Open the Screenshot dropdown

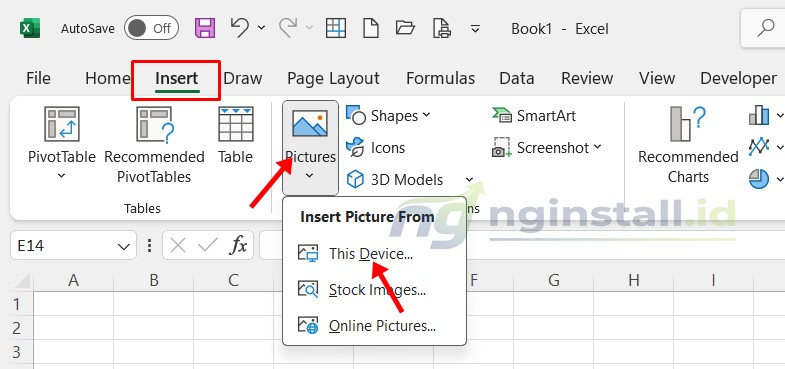point(547,148)
